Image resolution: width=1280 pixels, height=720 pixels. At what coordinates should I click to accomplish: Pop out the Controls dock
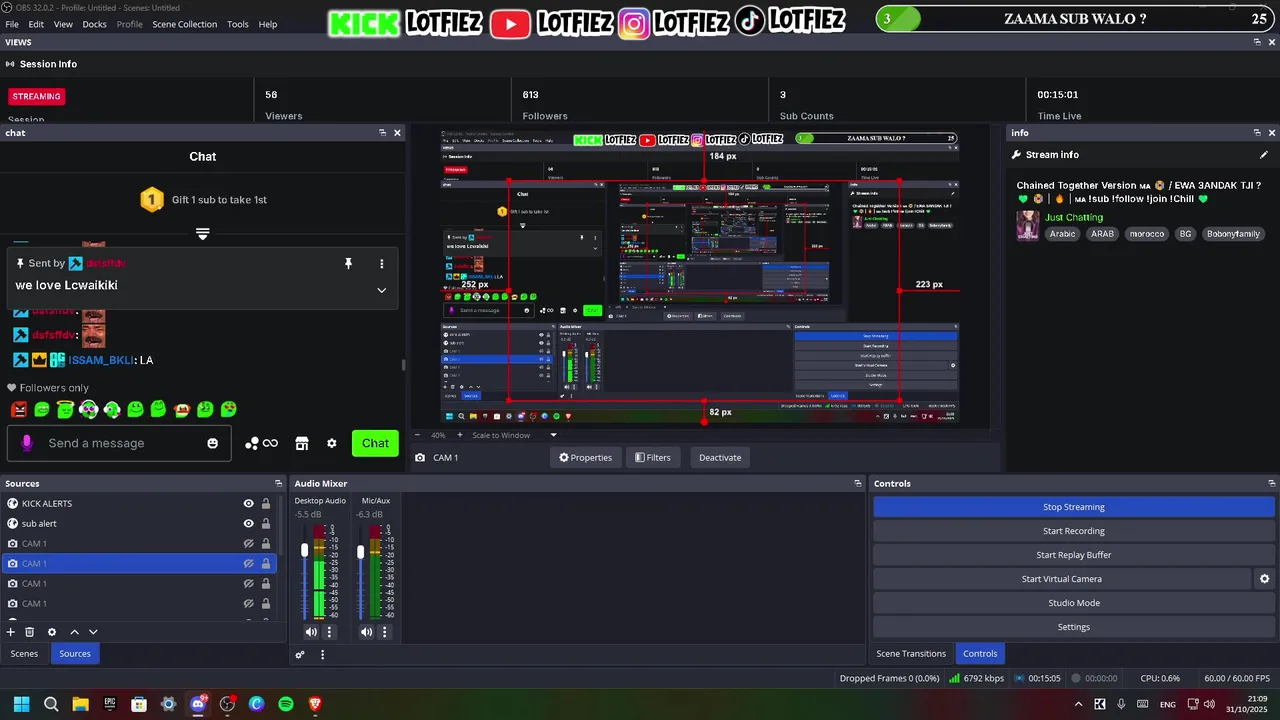1271,484
